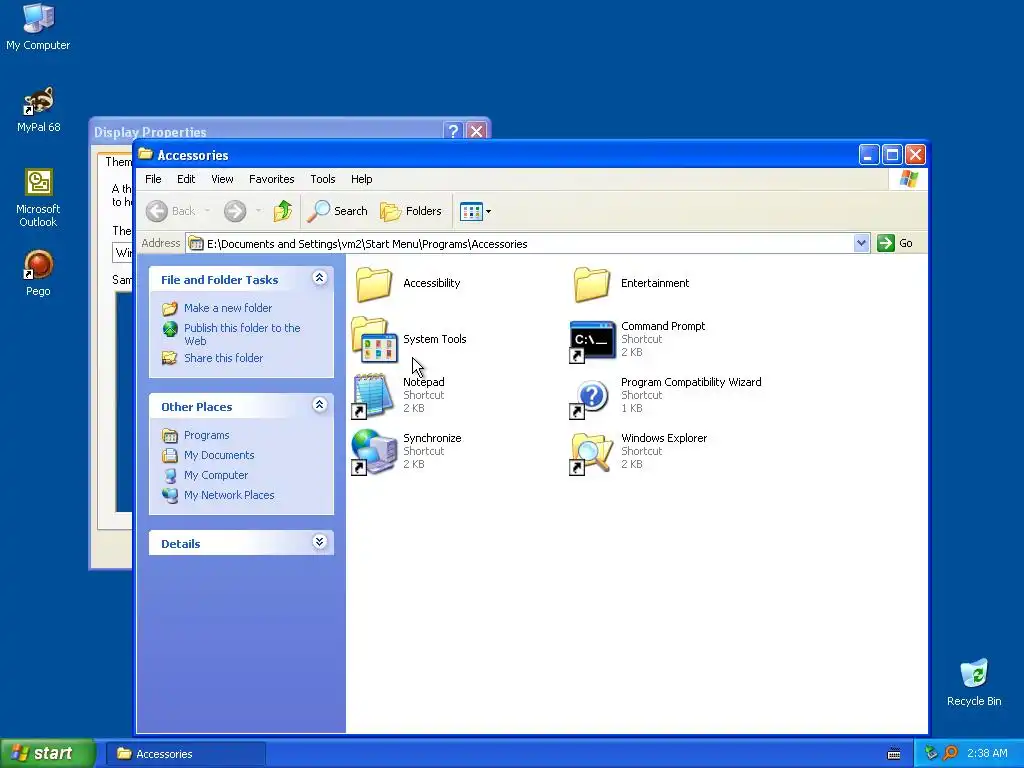Open the Help menu
Screen dimensions: 1024x768
361,179
